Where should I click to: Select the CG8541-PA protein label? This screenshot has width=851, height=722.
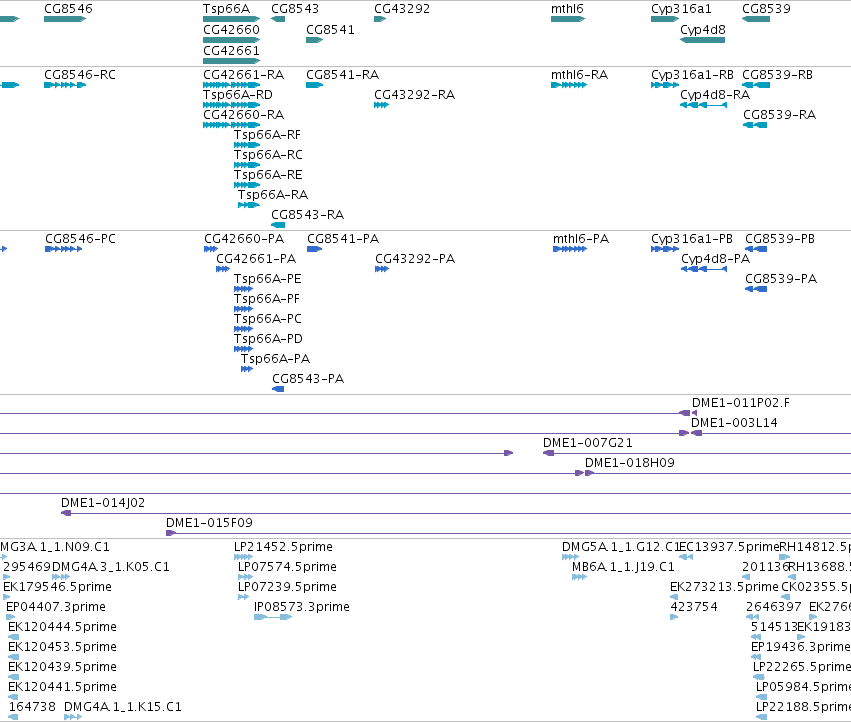coord(343,239)
